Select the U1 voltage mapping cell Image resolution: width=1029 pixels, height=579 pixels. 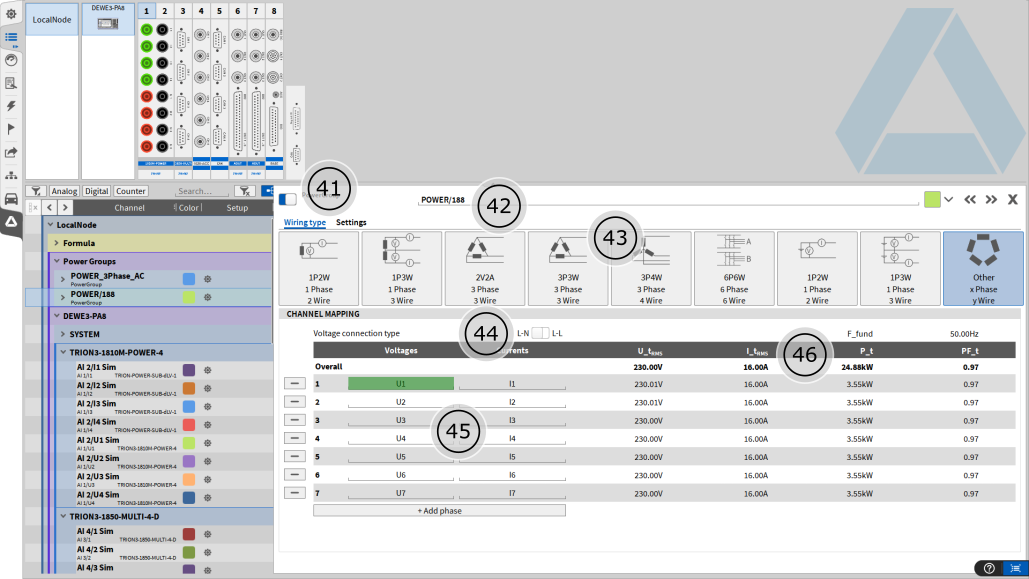point(400,384)
